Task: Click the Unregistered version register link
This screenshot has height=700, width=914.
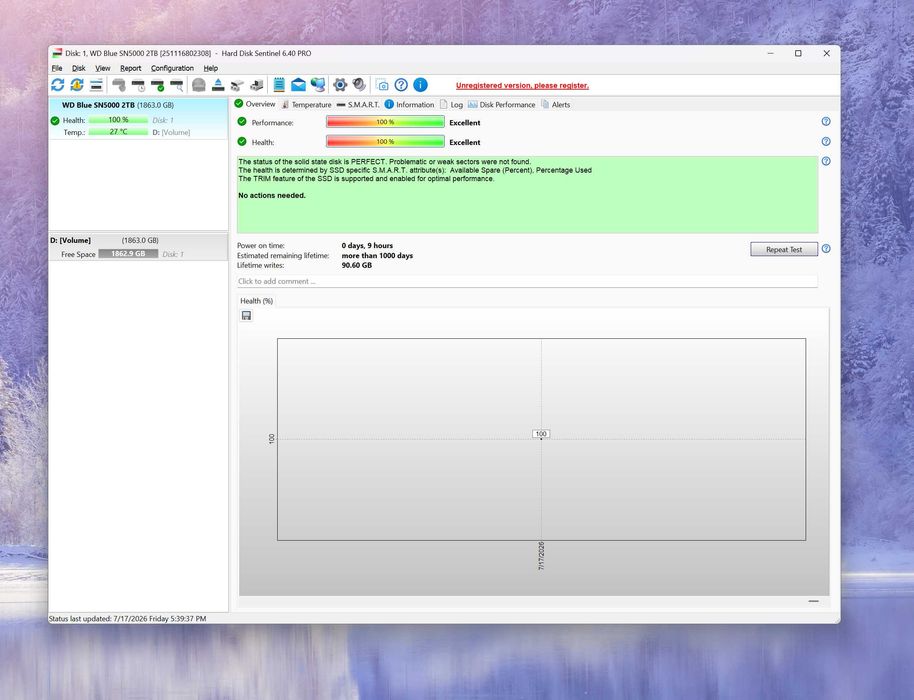Action: [522, 85]
